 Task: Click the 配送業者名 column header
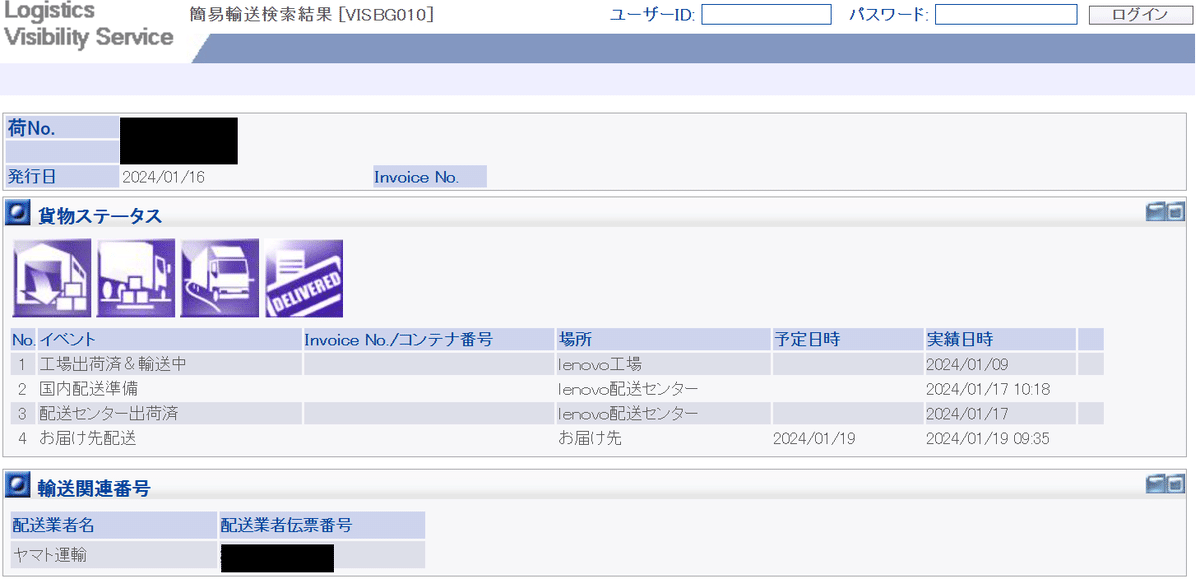pyautogui.click(x=114, y=525)
